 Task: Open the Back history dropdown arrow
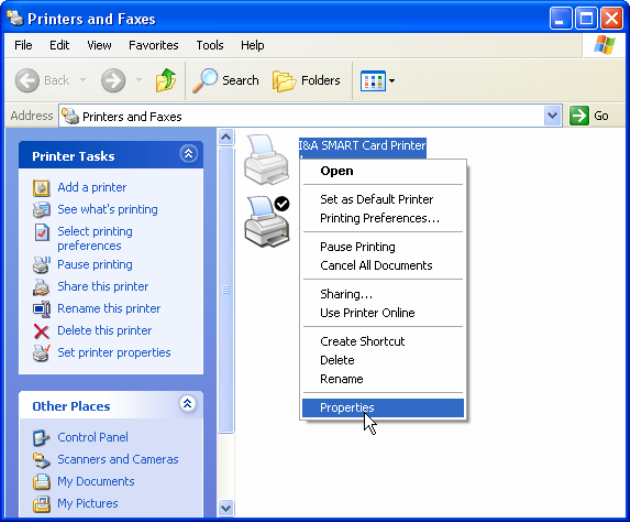(83, 80)
